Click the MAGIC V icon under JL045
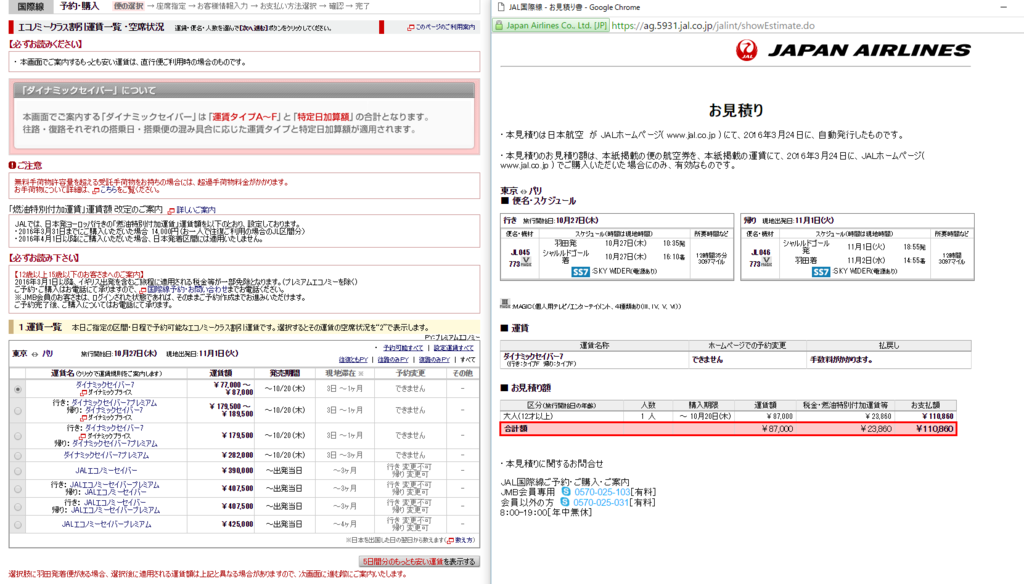The width and height of the screenshot is (1024, 584). tap(526, 262)
